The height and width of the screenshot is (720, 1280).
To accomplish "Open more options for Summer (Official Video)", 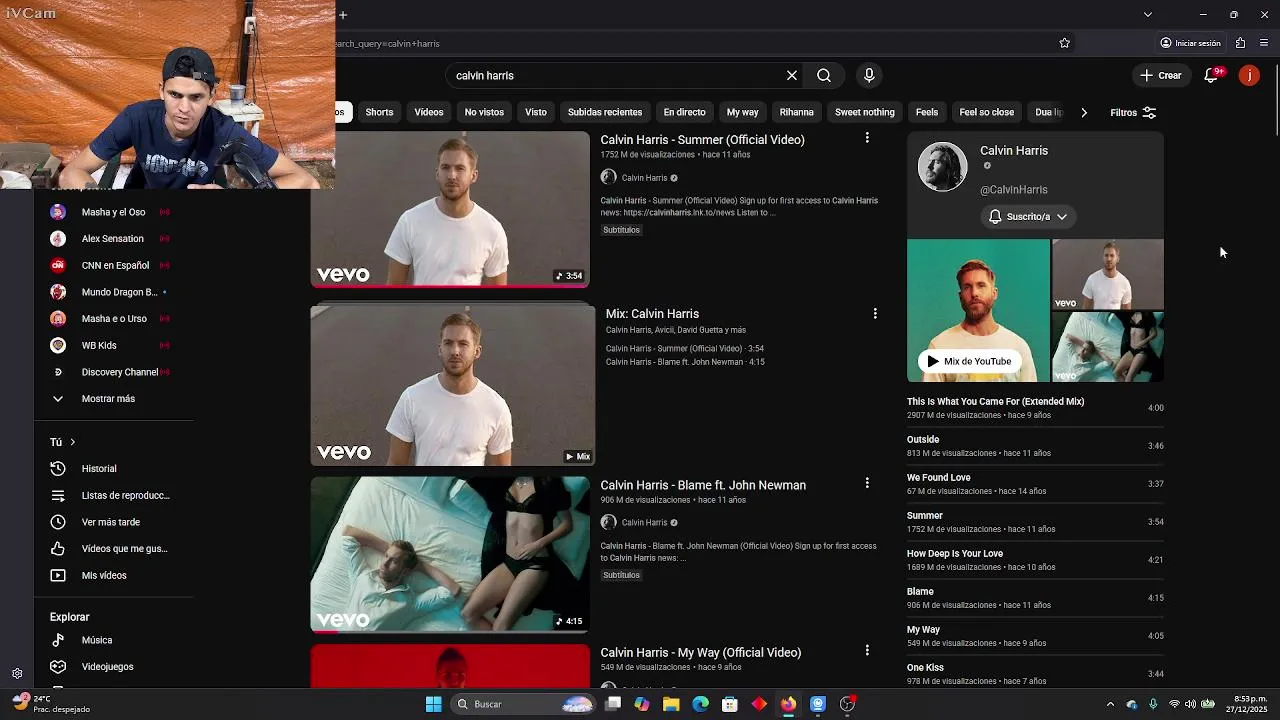I will pos(867,137).
